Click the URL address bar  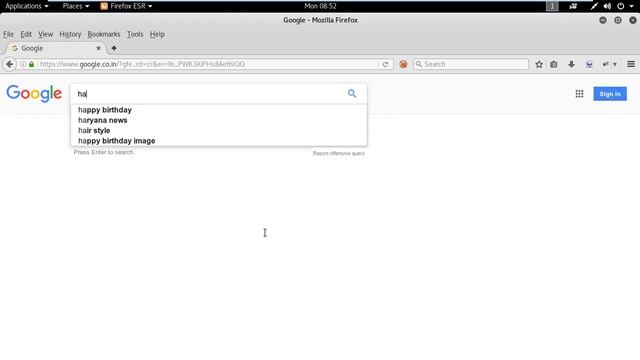[x=207, y=64]
